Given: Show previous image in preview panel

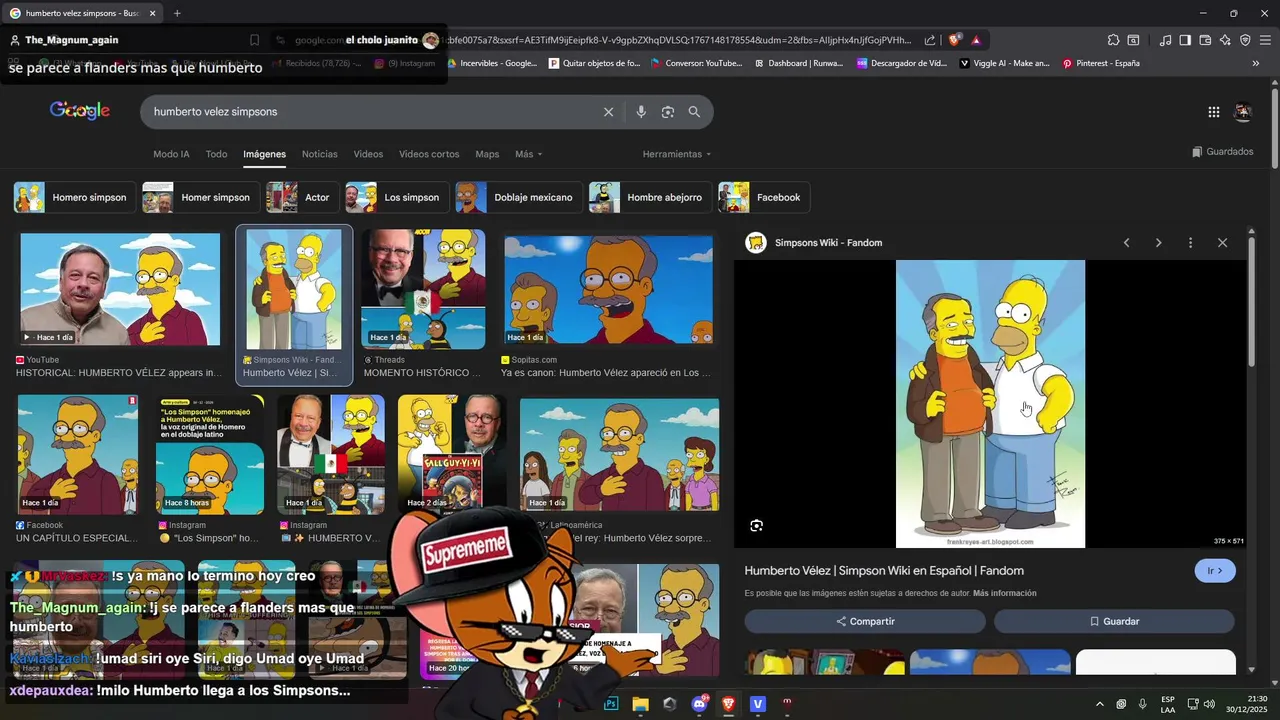Looking at the screenshot, I should (x=1127, y=243).
